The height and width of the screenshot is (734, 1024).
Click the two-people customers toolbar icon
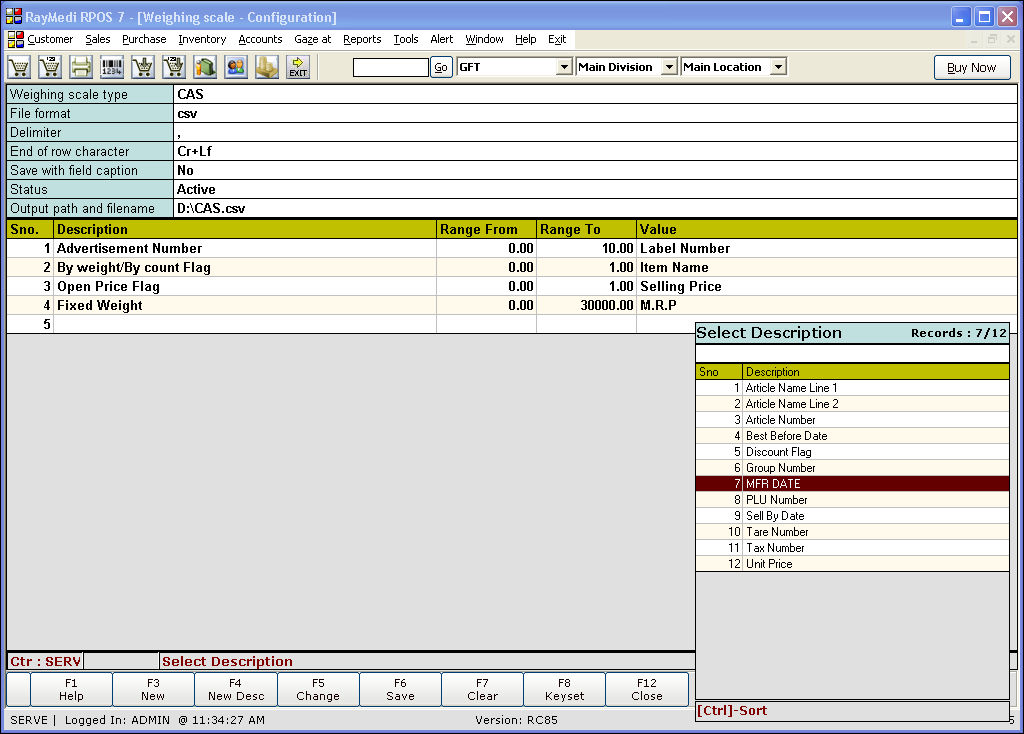(236, 67)
